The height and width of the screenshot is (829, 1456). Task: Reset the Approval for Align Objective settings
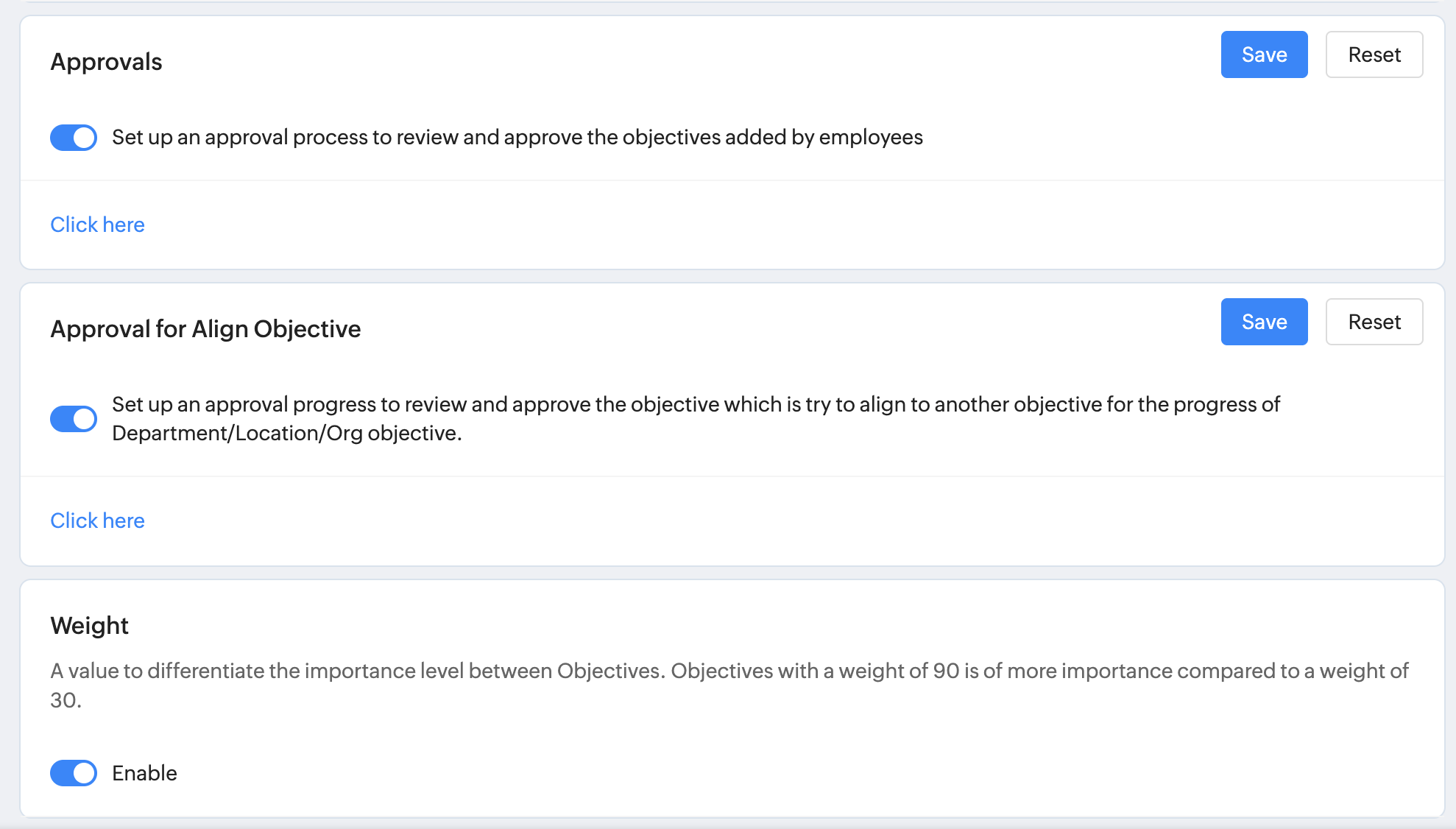coord(1374,322)
